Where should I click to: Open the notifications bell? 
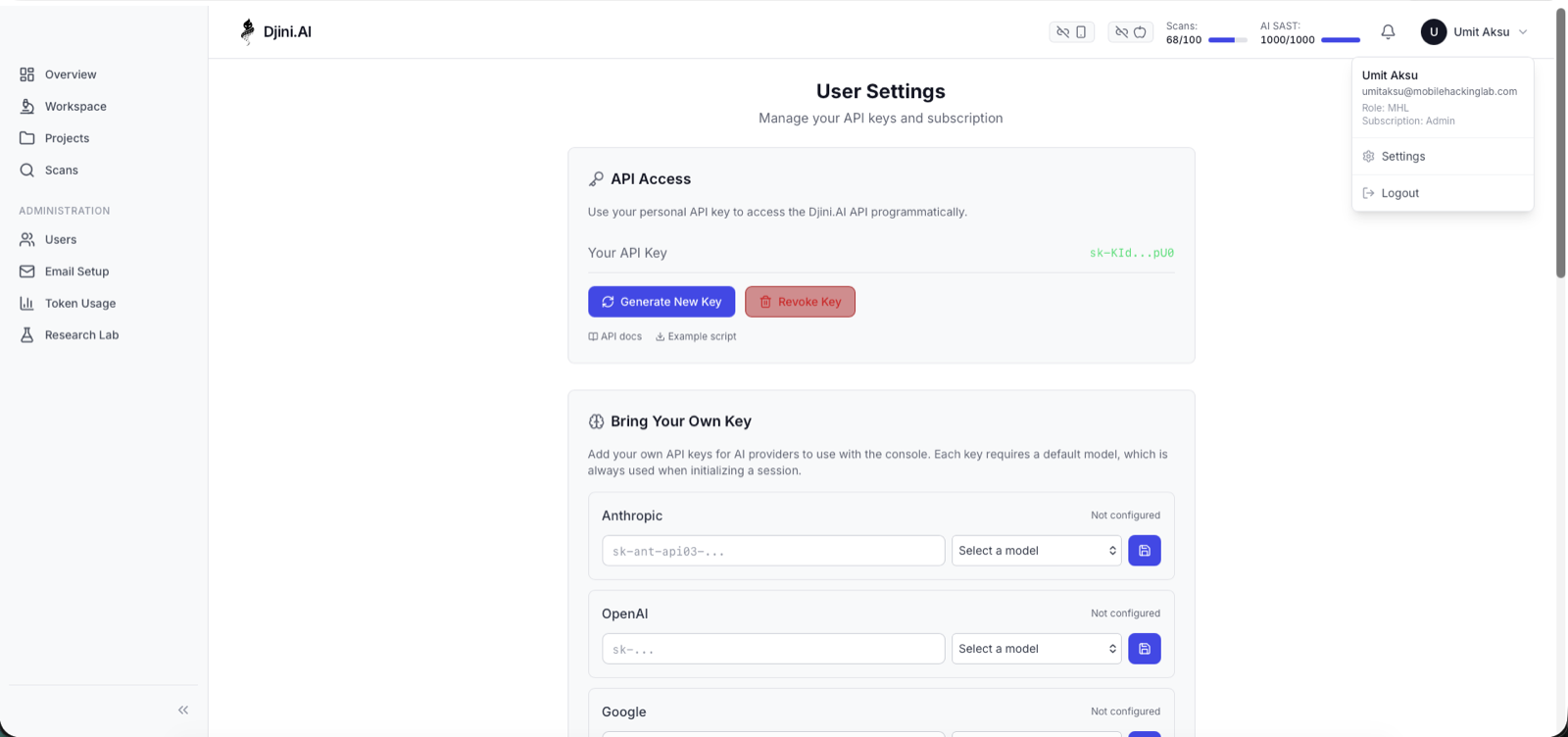point(1388,32)
